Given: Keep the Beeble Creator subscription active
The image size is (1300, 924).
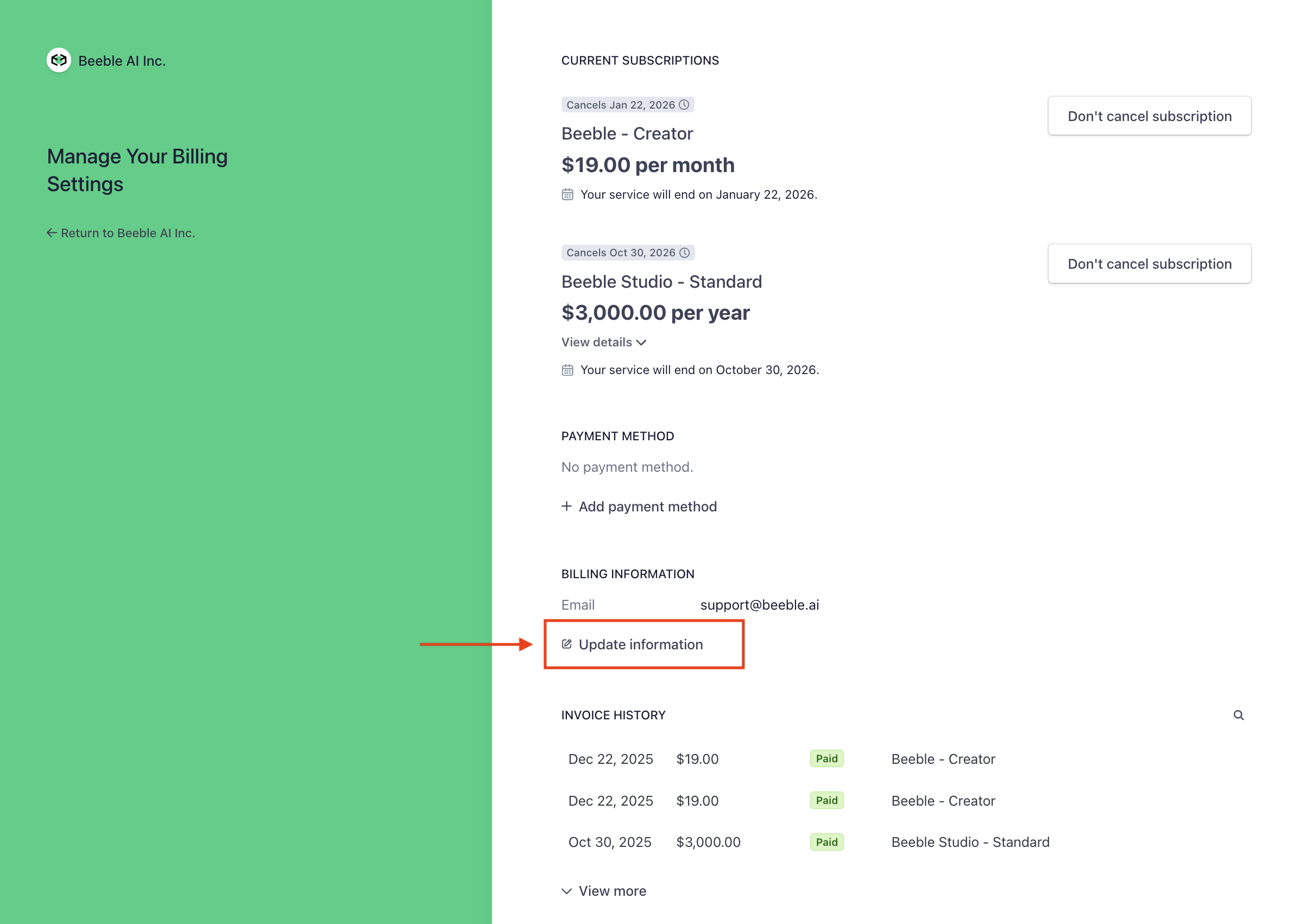Looking at the screenshot, I should 1148,116.
